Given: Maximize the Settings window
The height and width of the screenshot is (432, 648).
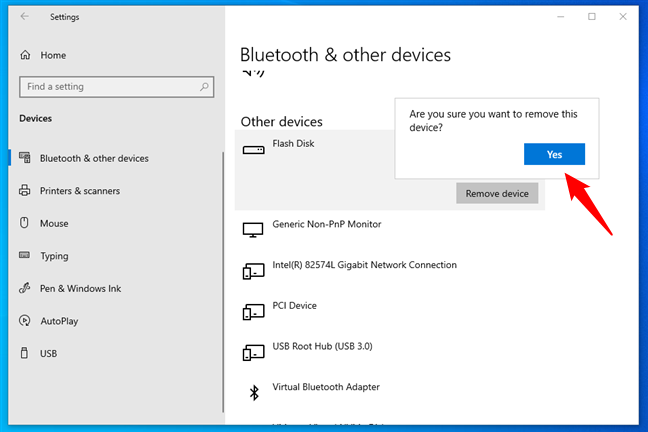Looking at the screenshot, I should pyautogui.click(x=592, y=17).
